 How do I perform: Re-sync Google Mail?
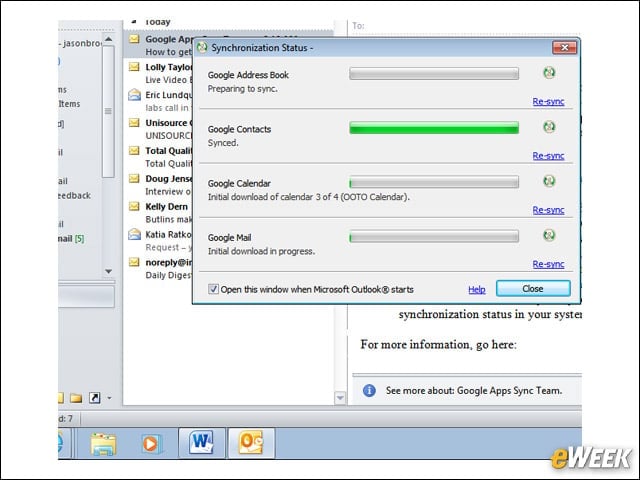tap(548, 264)
